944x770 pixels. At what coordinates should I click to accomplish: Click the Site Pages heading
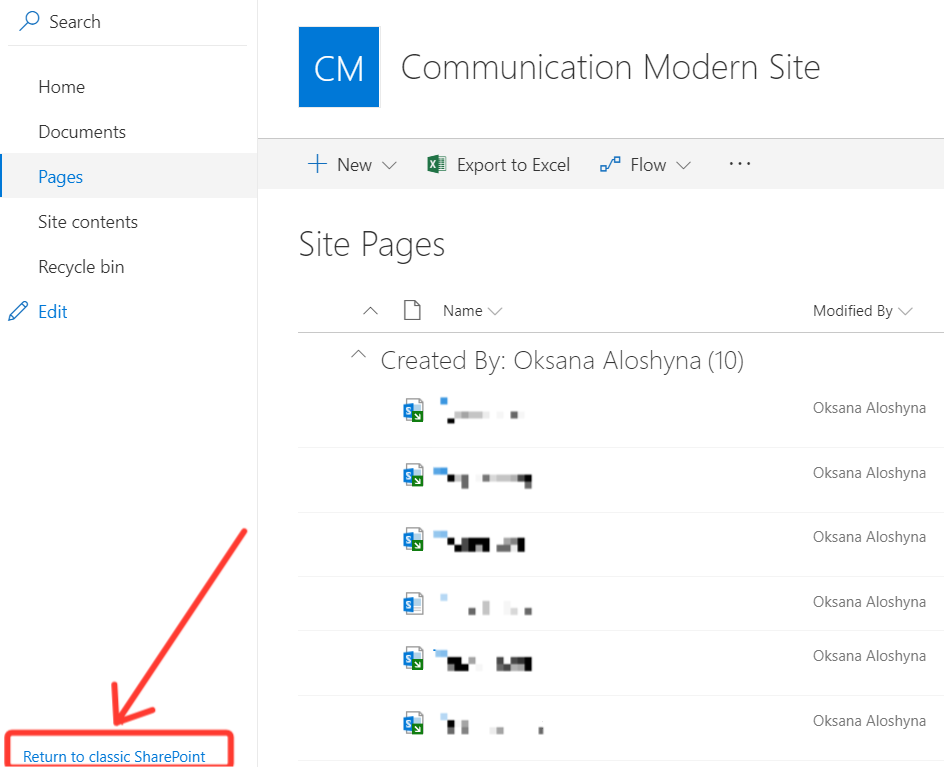tap(371, 244)
